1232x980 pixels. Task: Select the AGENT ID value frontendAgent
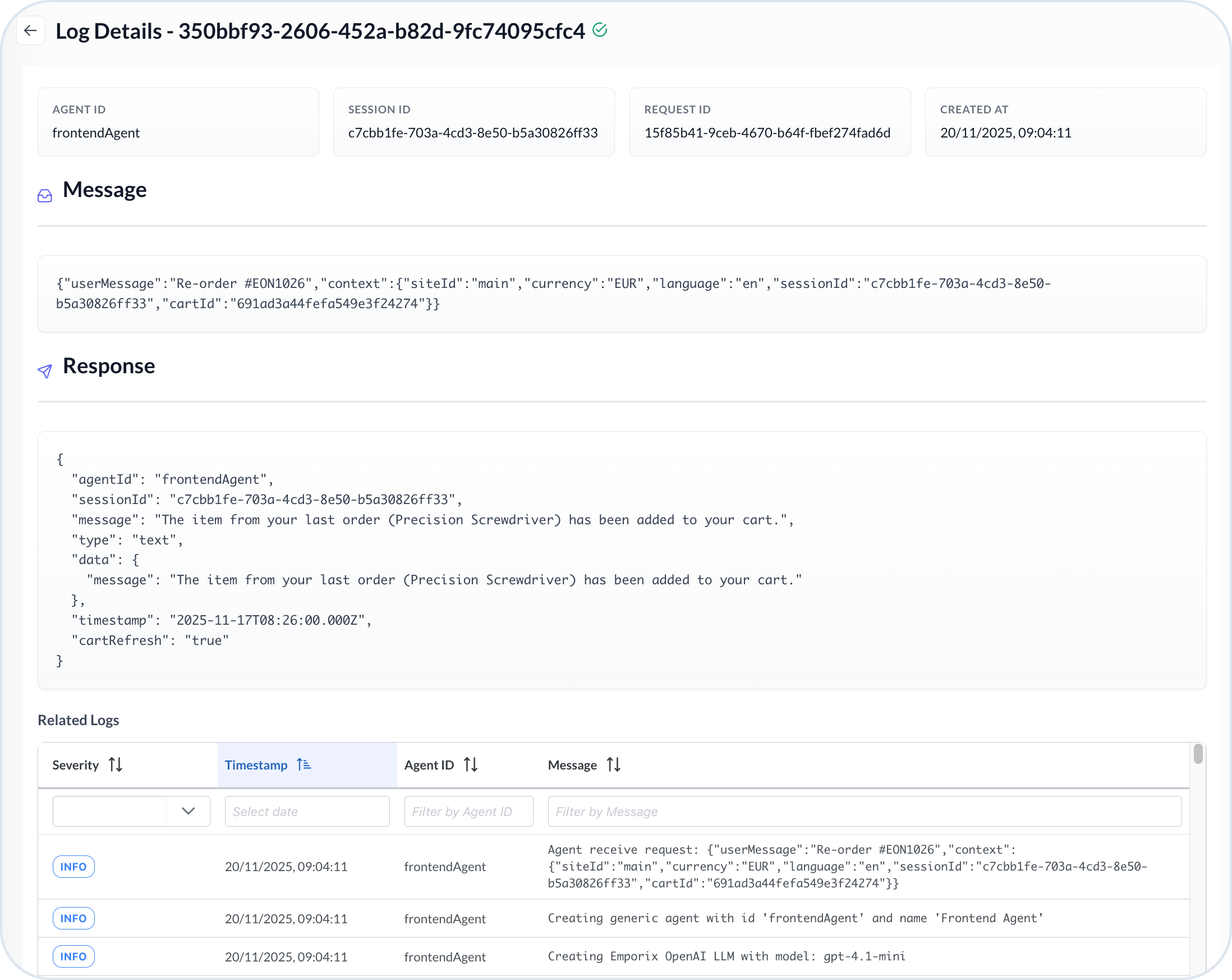coord(96,132)
